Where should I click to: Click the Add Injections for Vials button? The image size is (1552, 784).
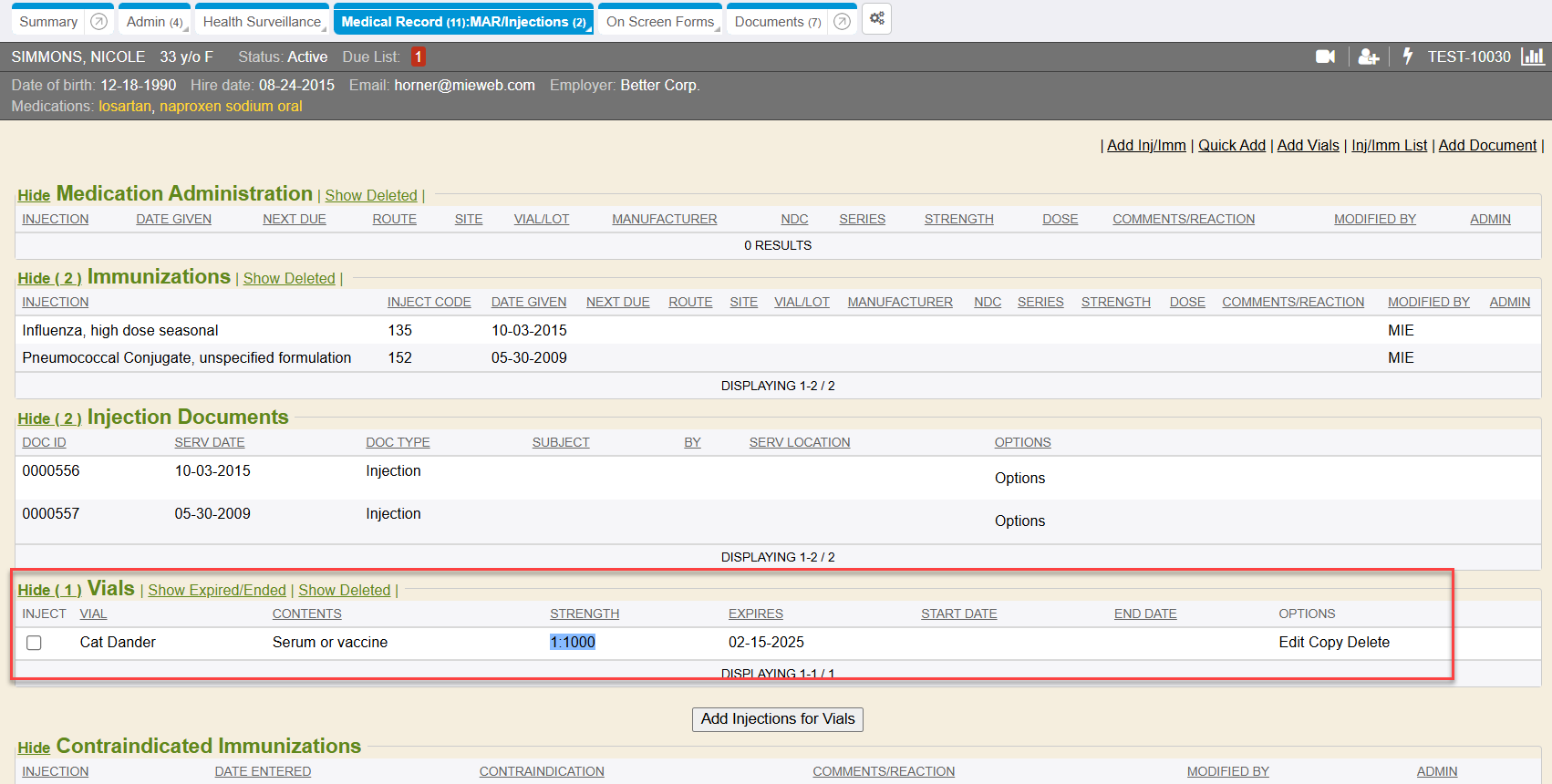[x=777, y=719]
